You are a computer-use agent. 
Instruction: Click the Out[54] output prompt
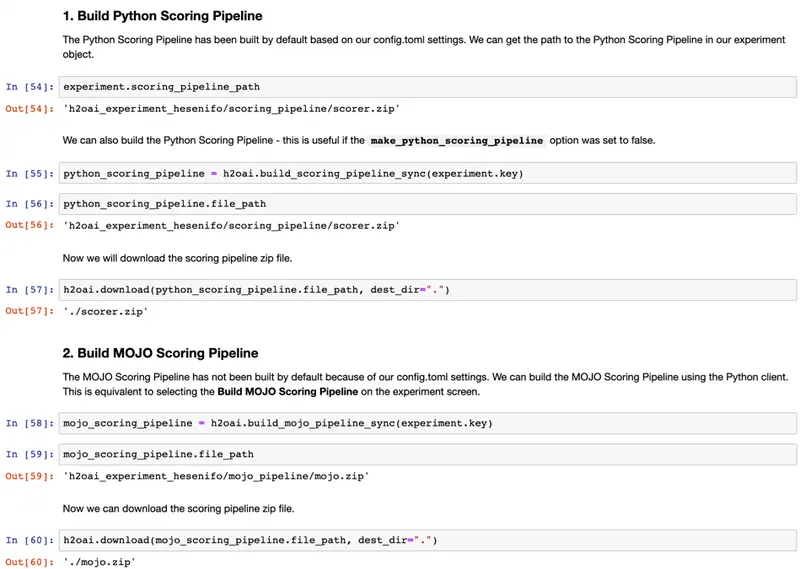click(x=30, y=109)
